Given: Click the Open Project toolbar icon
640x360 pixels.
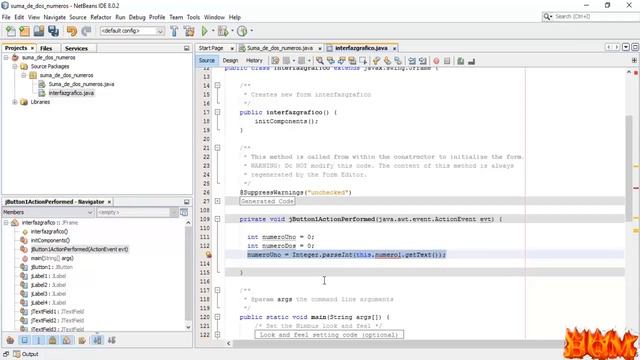Looking at the screenshot, I should [x=39, y=31].
